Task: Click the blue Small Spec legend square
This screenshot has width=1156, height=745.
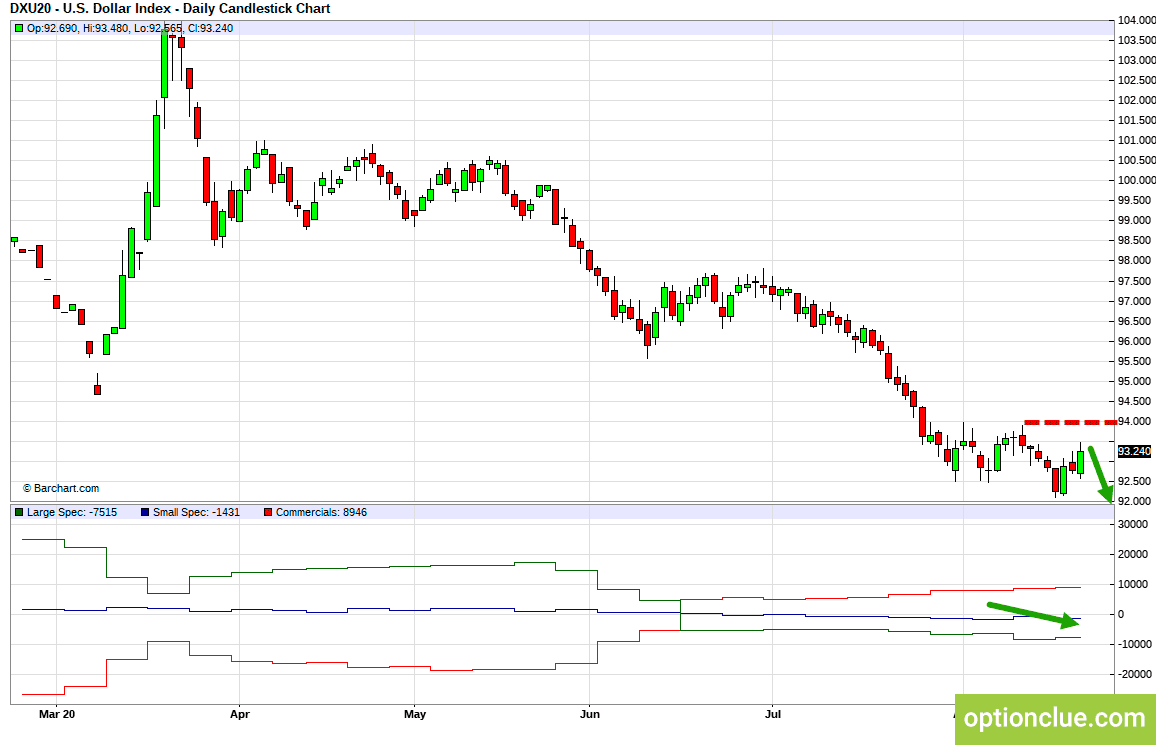Action: pos(145,513)
